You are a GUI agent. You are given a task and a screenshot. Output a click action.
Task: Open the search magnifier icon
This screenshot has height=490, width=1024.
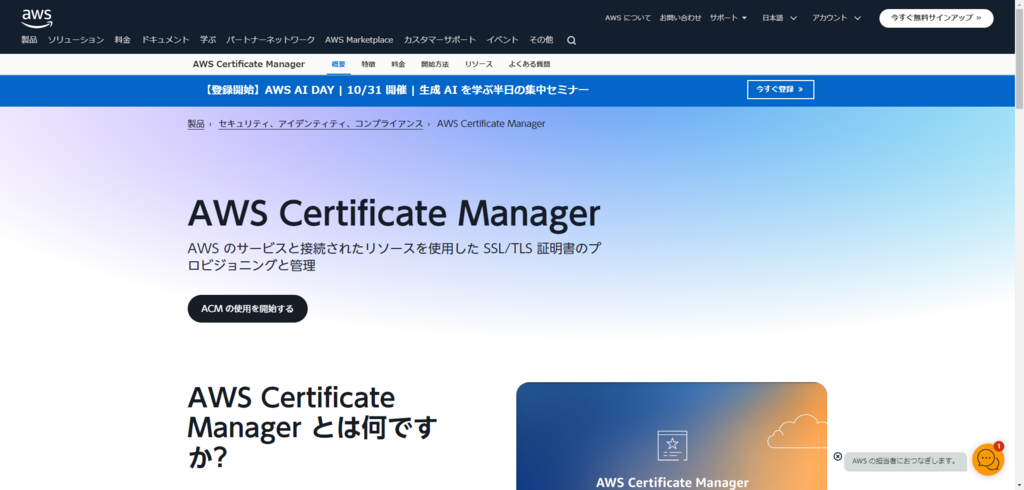[x=571, y=41]
